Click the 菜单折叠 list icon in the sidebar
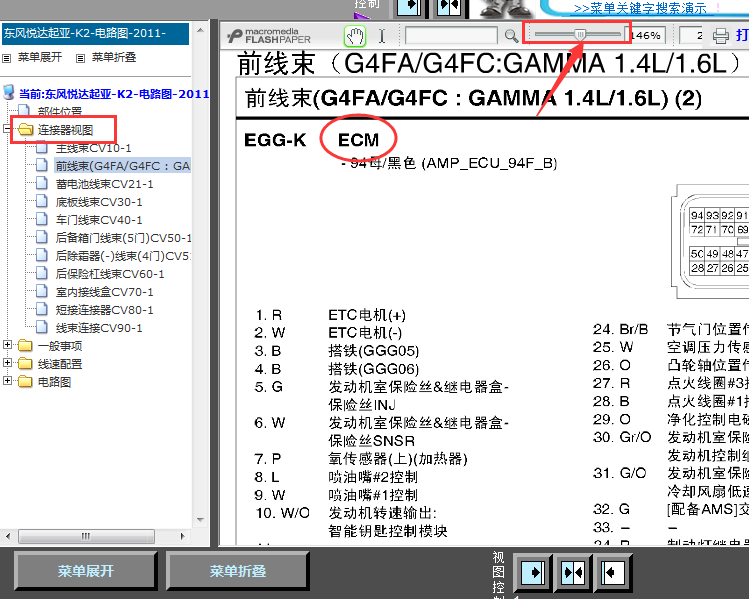The height and width of the screenshot is (599, 749). pyautogui.click(x=81, y=58)
